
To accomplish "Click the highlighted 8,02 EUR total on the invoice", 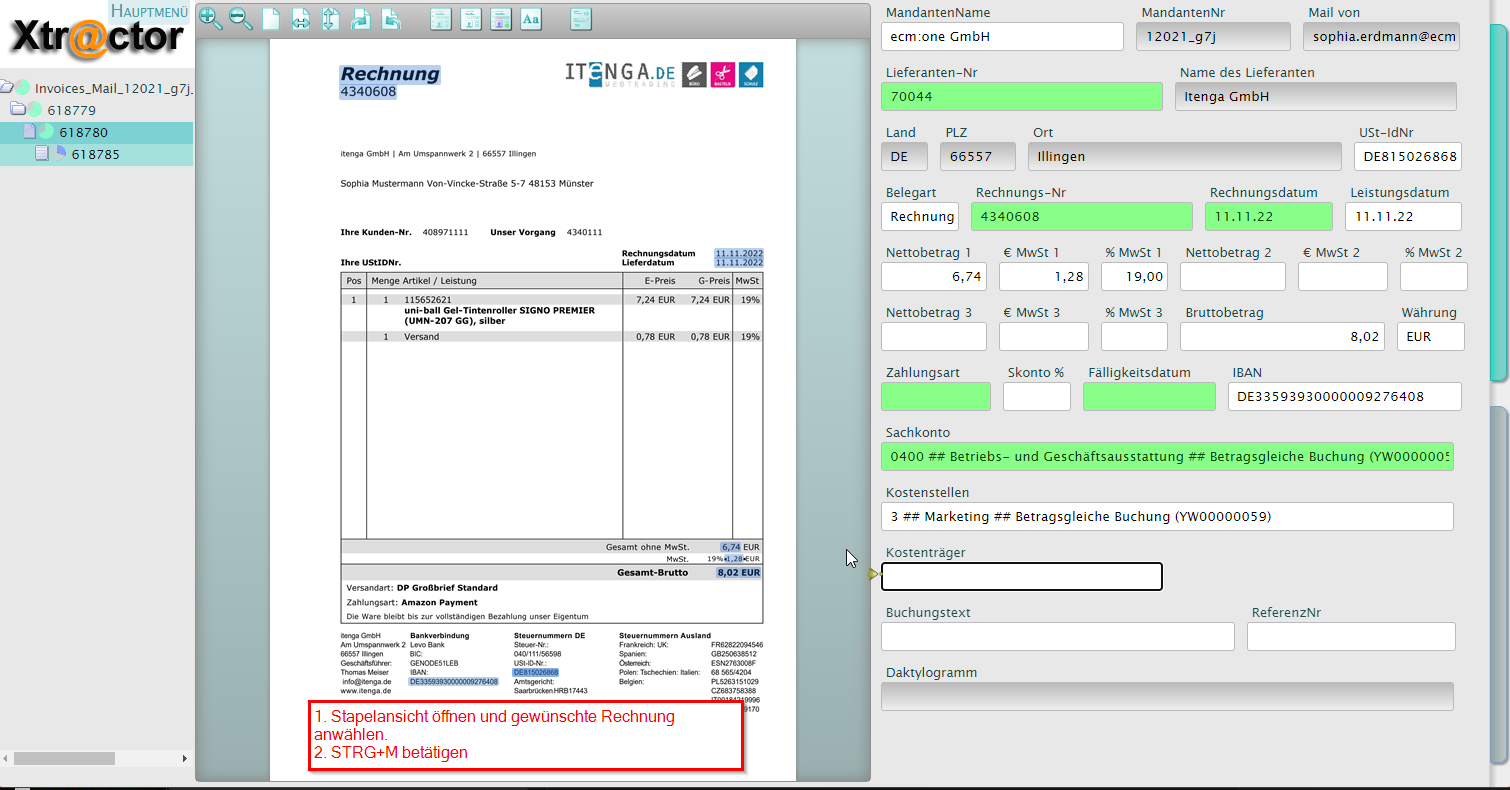I will [738, 573].
